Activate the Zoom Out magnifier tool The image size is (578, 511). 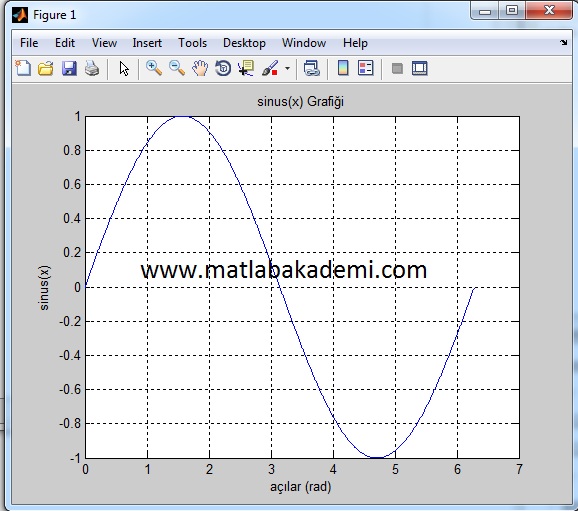[177, 69]
